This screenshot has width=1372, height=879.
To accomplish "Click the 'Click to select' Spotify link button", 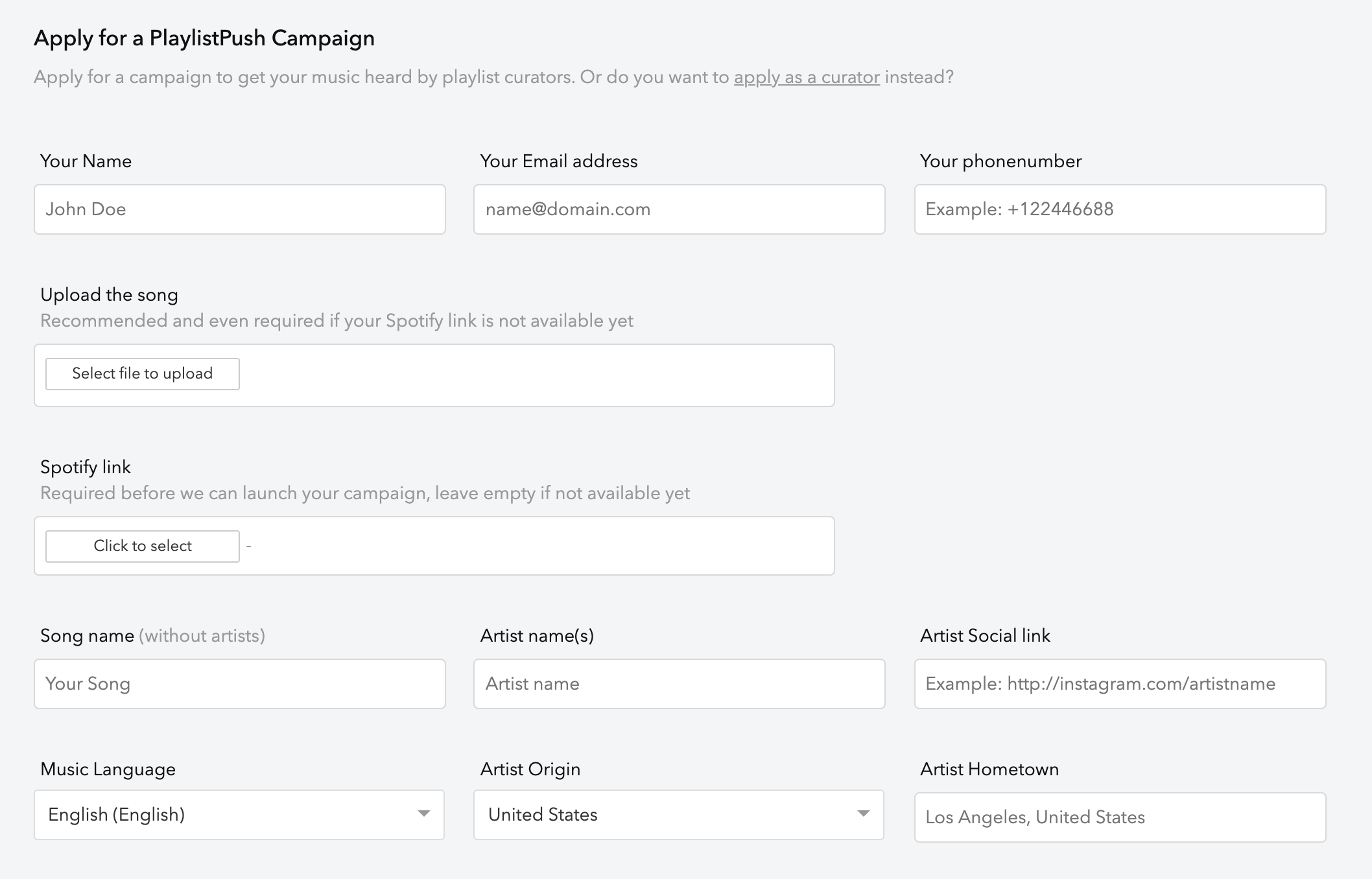I will pyautogui.click(x=143, y=545).
